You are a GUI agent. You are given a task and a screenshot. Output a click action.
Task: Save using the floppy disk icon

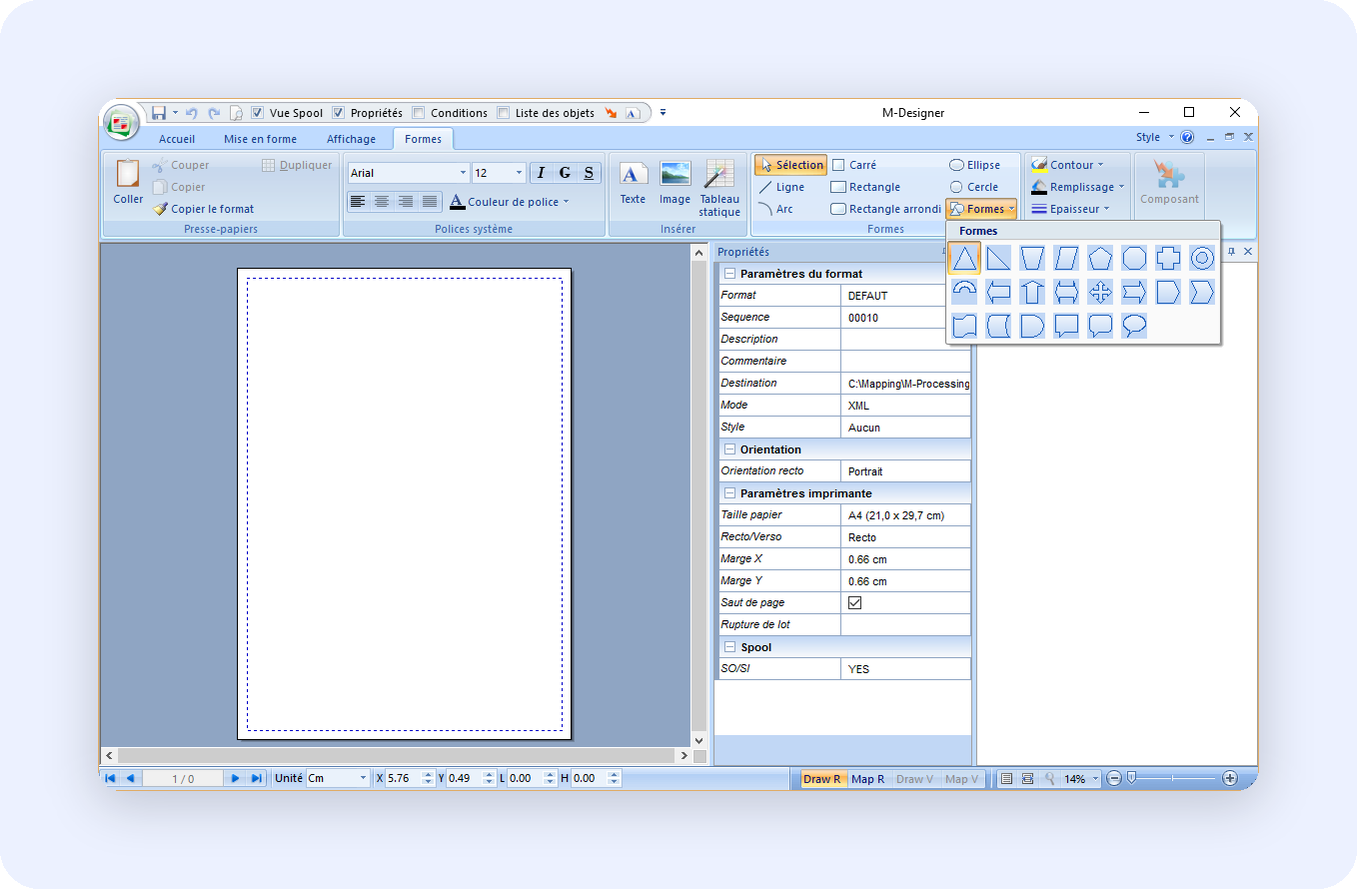(158, 113)
